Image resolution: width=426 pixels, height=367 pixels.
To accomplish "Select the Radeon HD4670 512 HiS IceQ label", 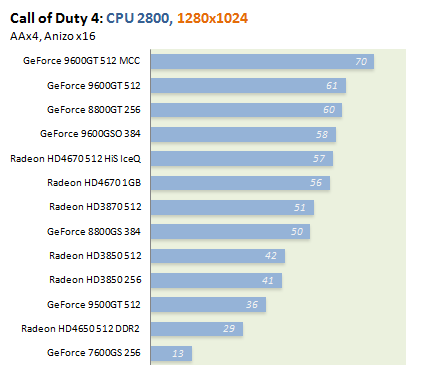I will (76, 159).
